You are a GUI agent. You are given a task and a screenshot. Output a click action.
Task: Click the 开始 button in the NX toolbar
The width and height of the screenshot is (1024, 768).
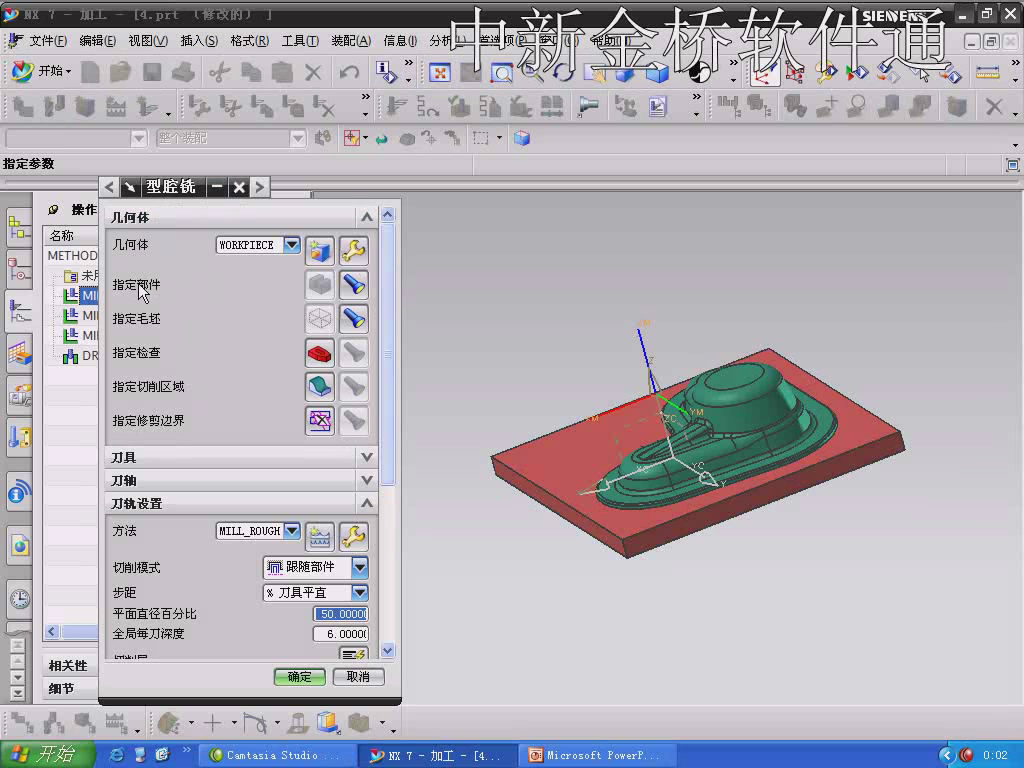tap(42, 71)
